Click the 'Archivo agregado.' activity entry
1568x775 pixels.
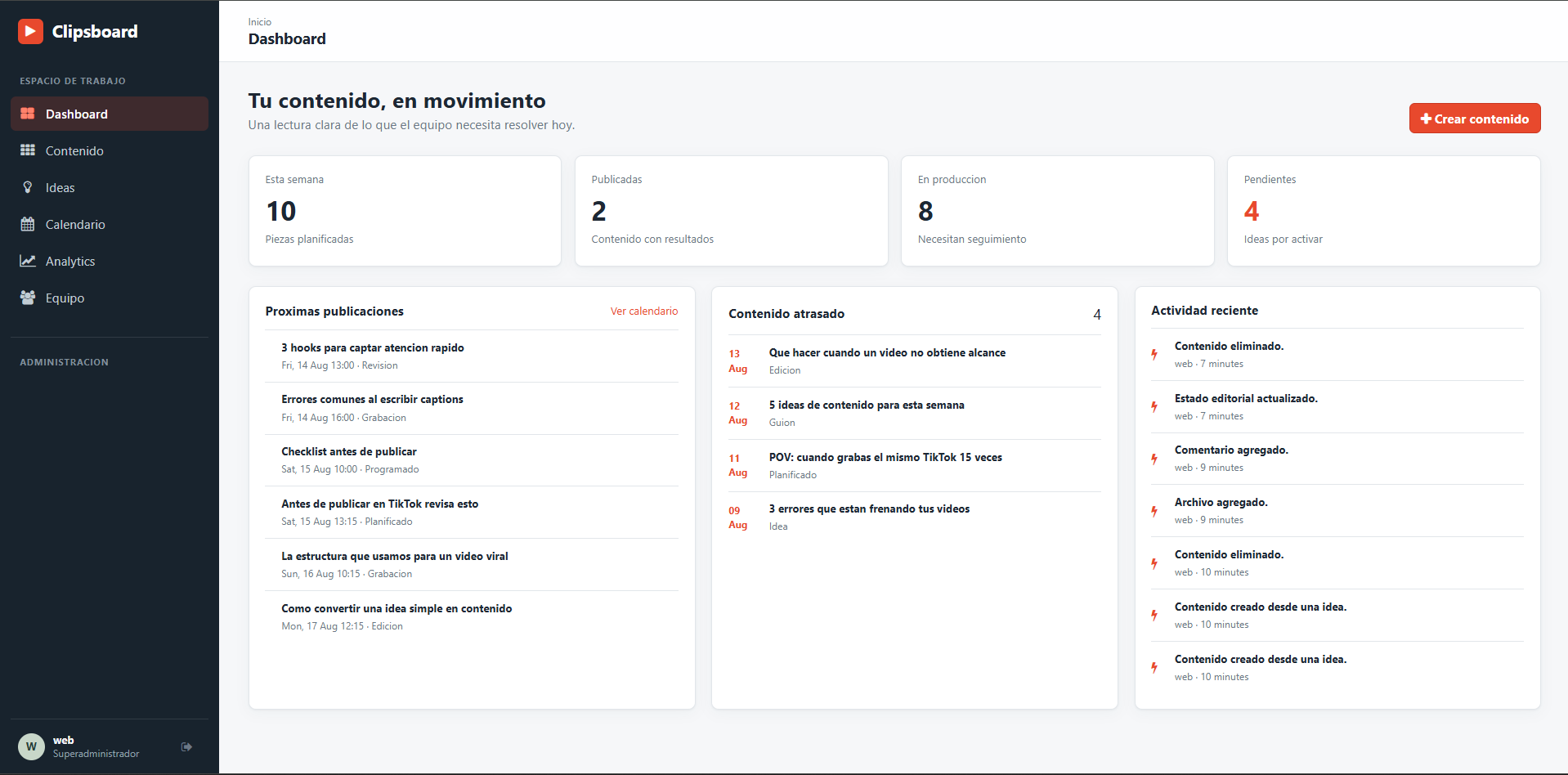[1337, 511]
